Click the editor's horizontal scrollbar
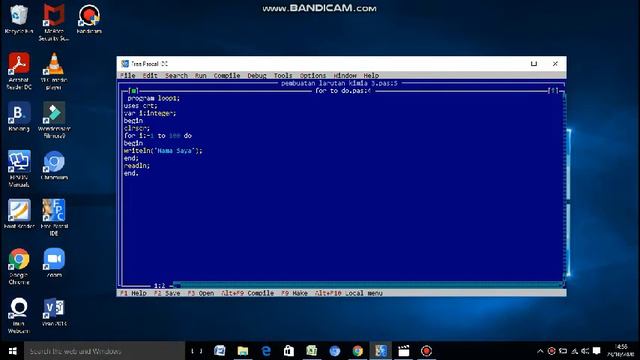Screen dimensions: 640x360 click(x=367, y=285)
